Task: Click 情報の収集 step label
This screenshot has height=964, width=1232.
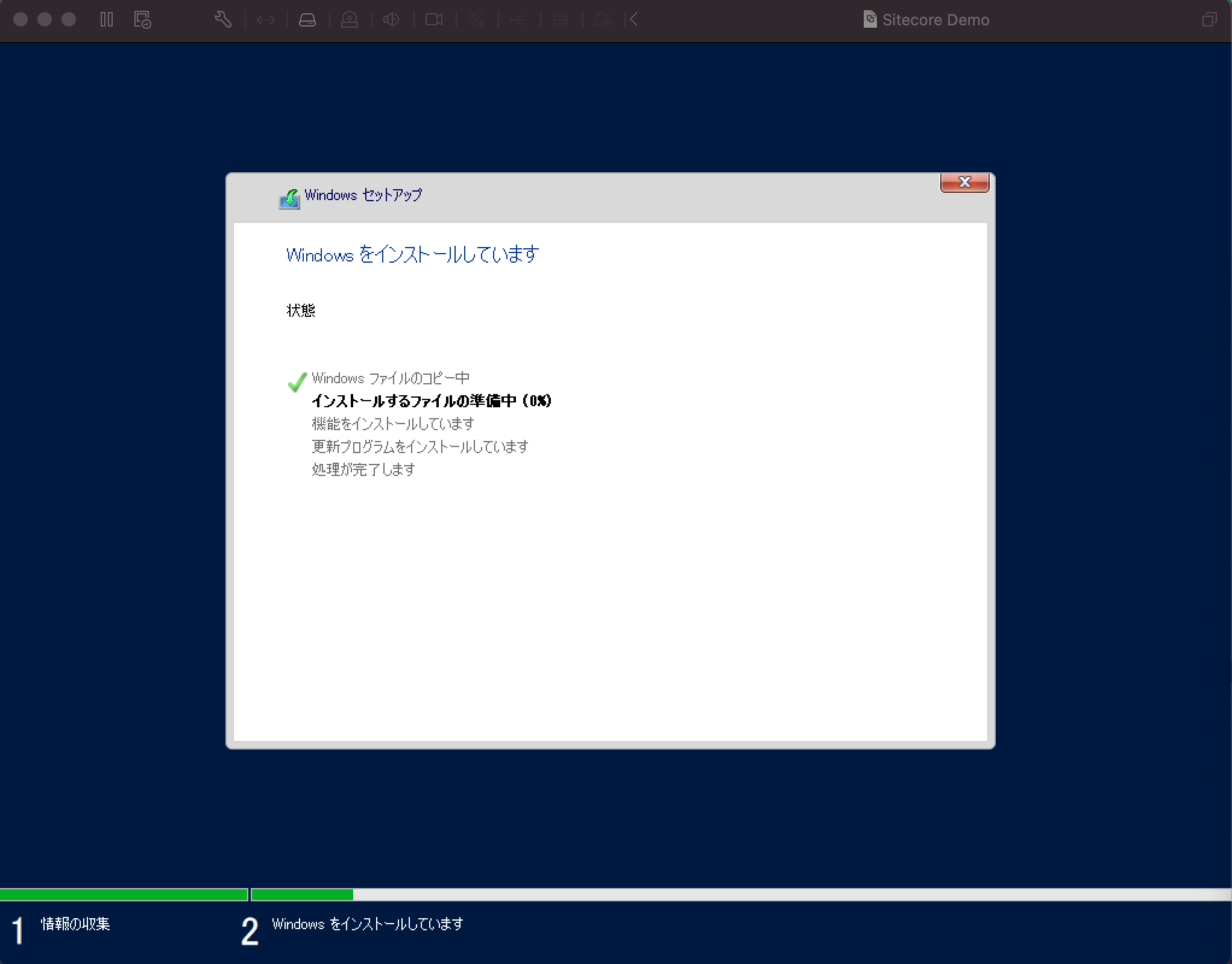Action: 75,924
